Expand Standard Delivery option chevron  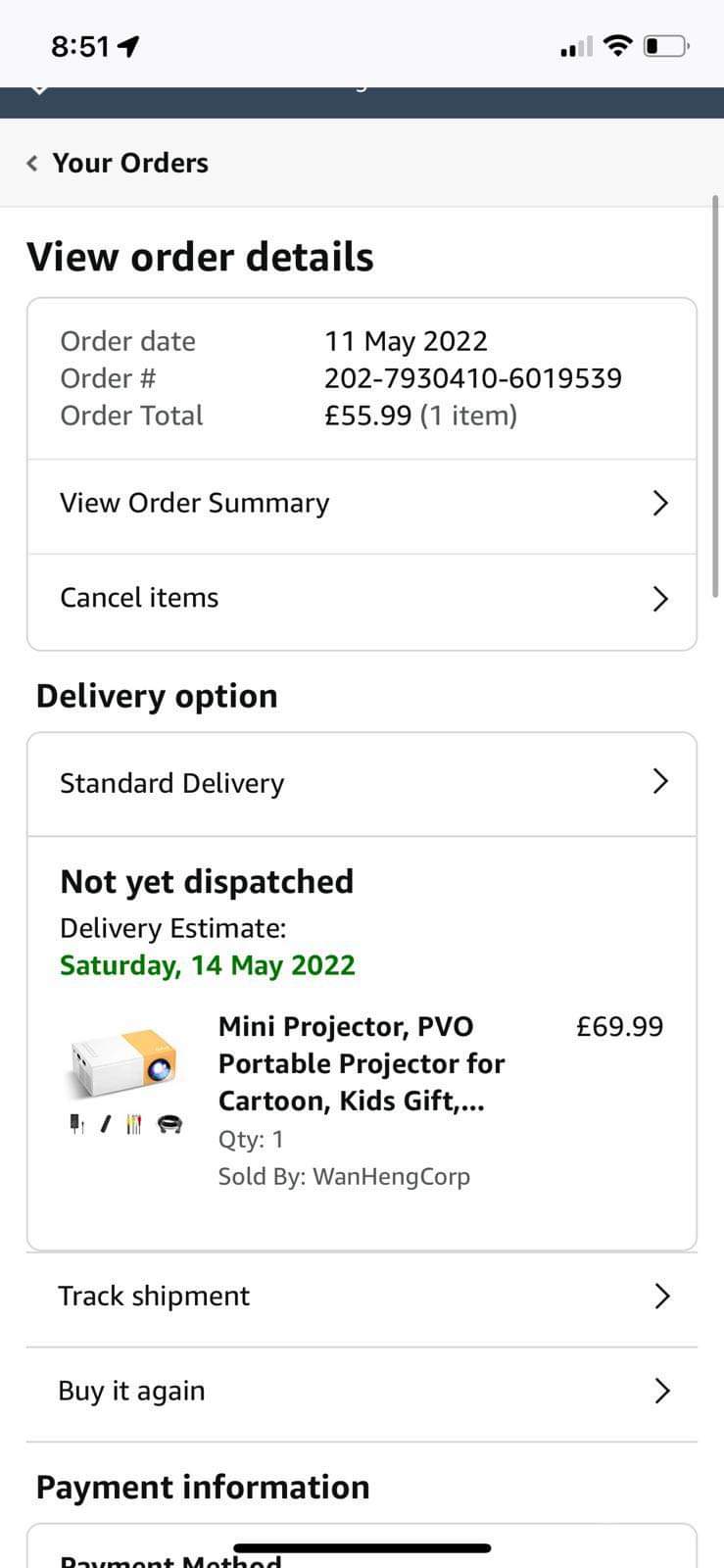(660, 781)
